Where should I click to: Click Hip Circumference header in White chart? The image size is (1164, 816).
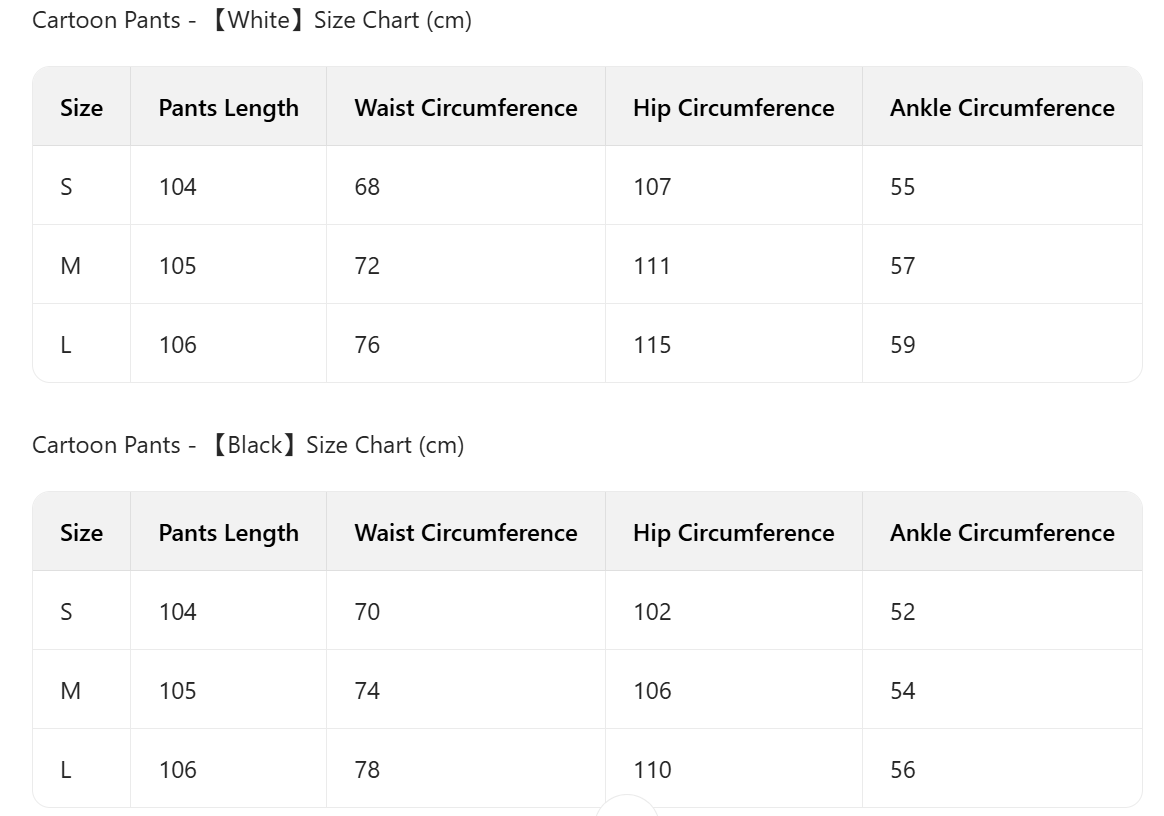pyautogui.click(x=733, y=108)
